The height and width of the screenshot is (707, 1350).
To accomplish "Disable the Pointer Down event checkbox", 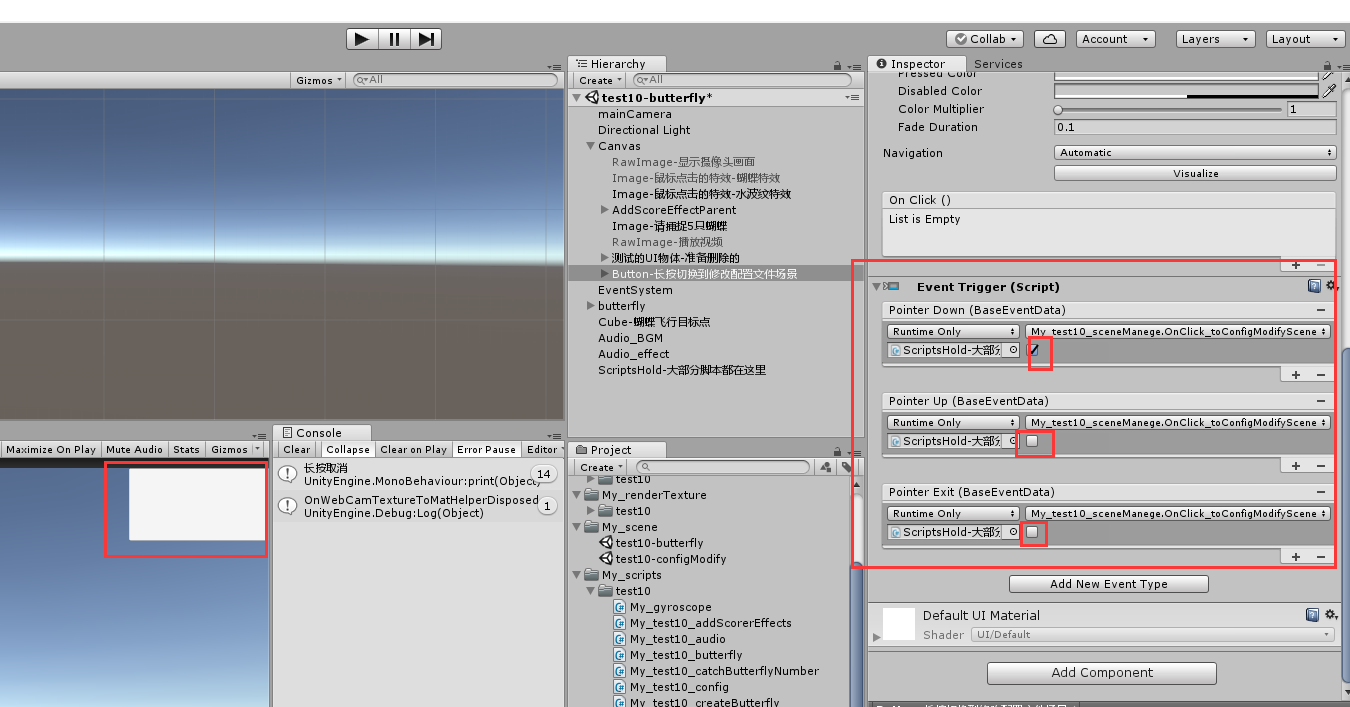I will 1033,352.
